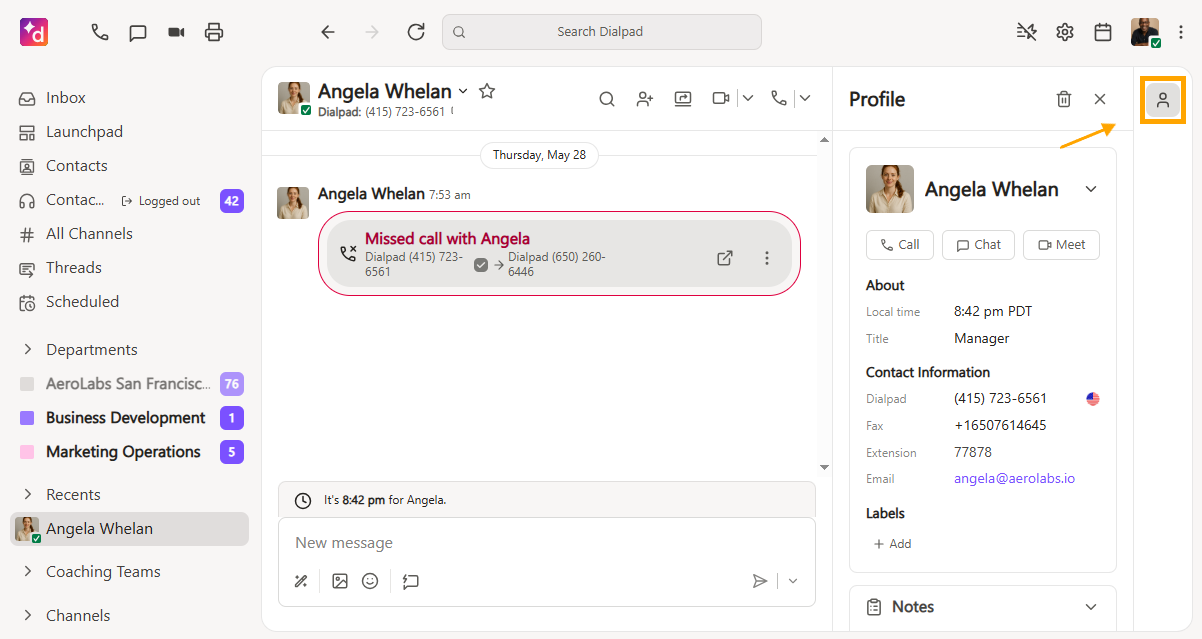This screenshot has width=1202, height=639.
Task: Toggle the profile sidebar person icon
Action: [1163, 100]
